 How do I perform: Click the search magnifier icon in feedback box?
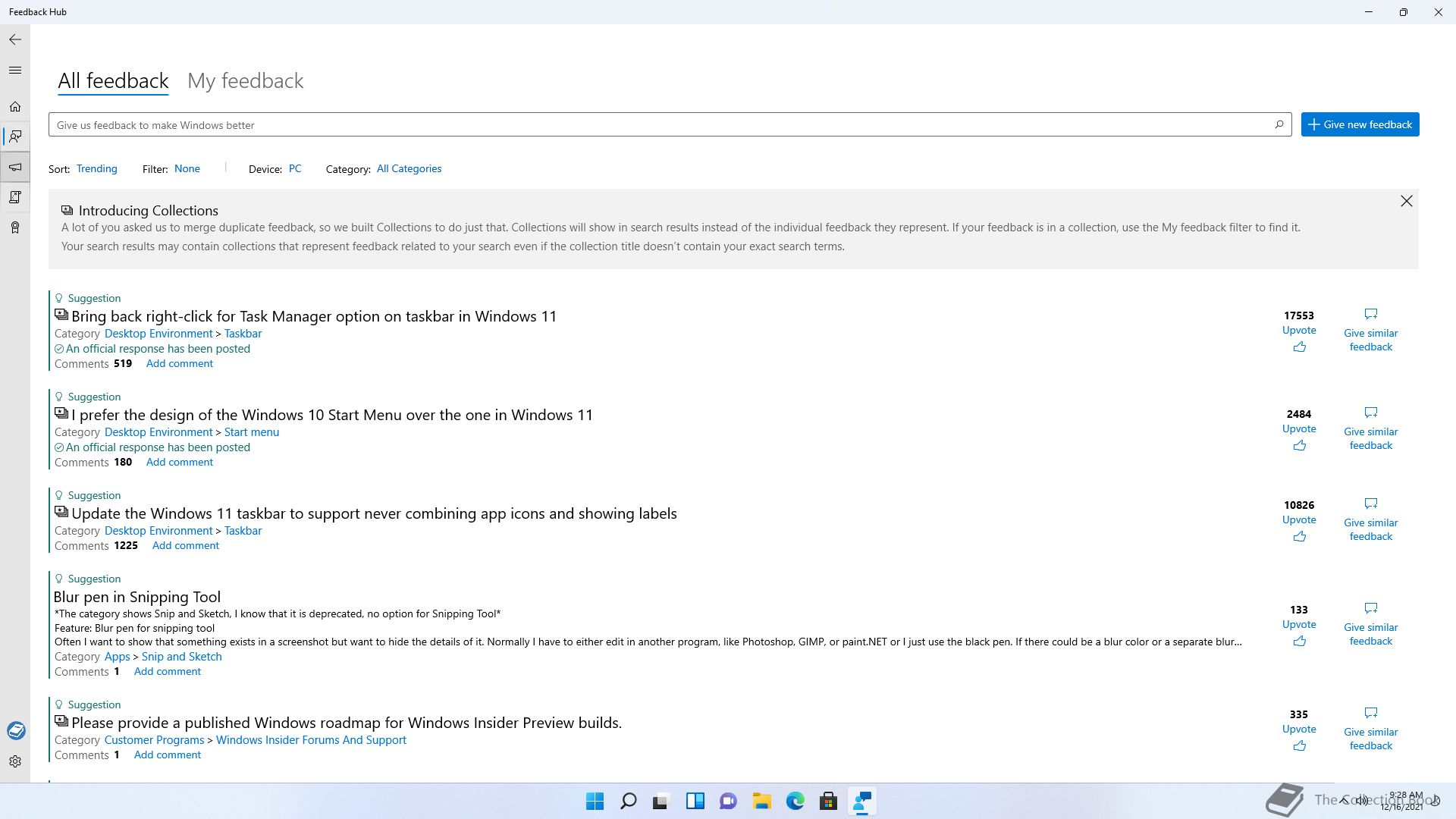(1279, 124)
